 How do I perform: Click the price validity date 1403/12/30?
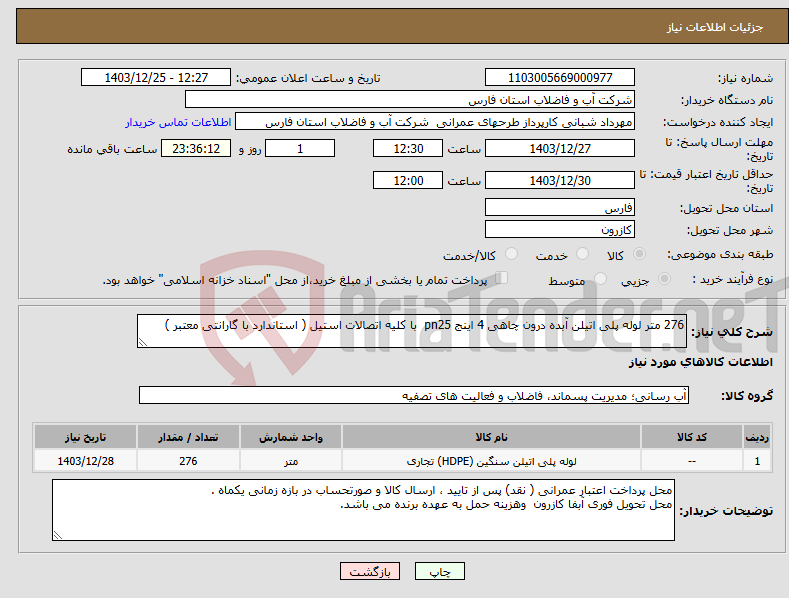click(560, 180)
